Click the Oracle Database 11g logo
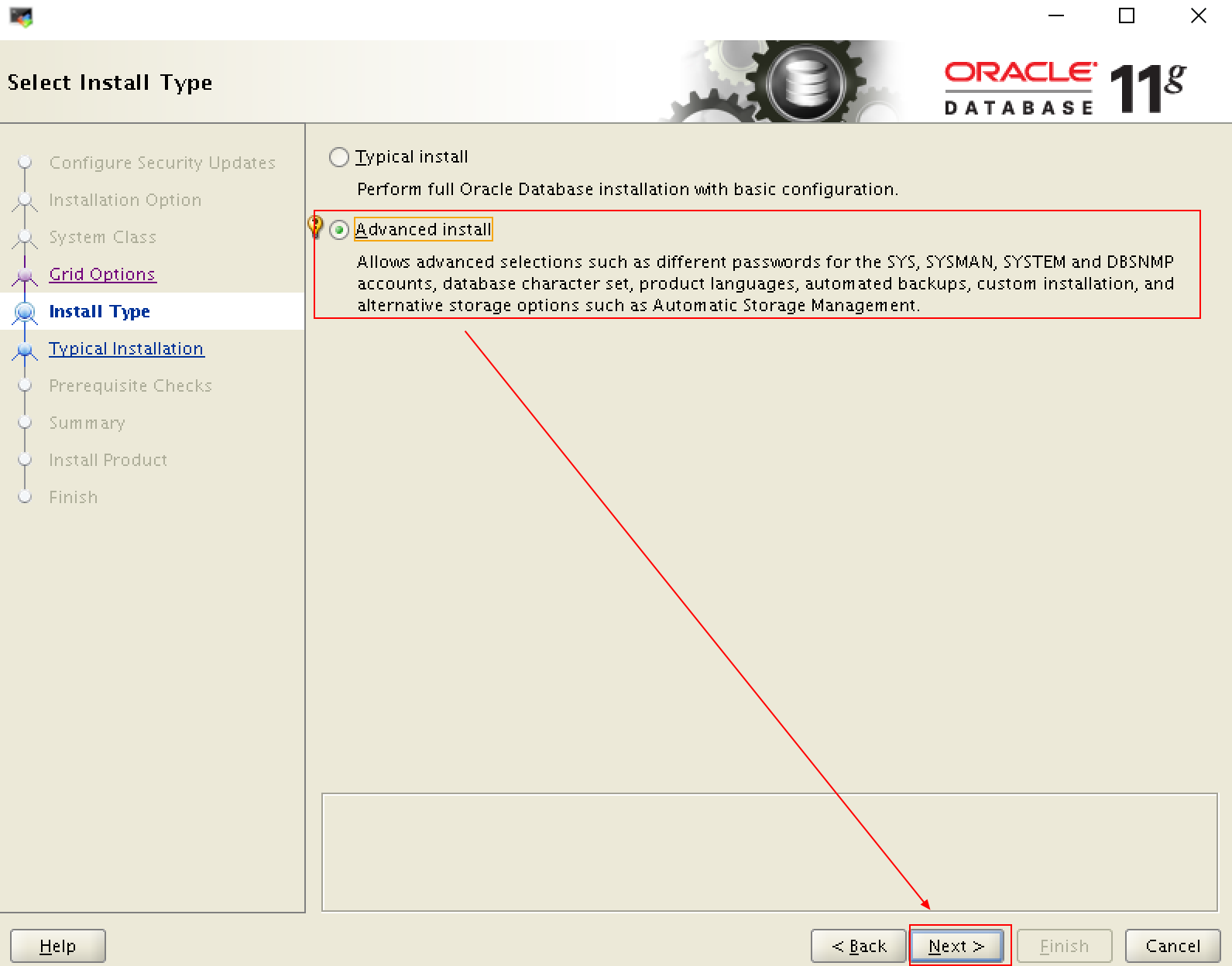This screenshot has width=1232, height=966. click(x=1063, y=87)
